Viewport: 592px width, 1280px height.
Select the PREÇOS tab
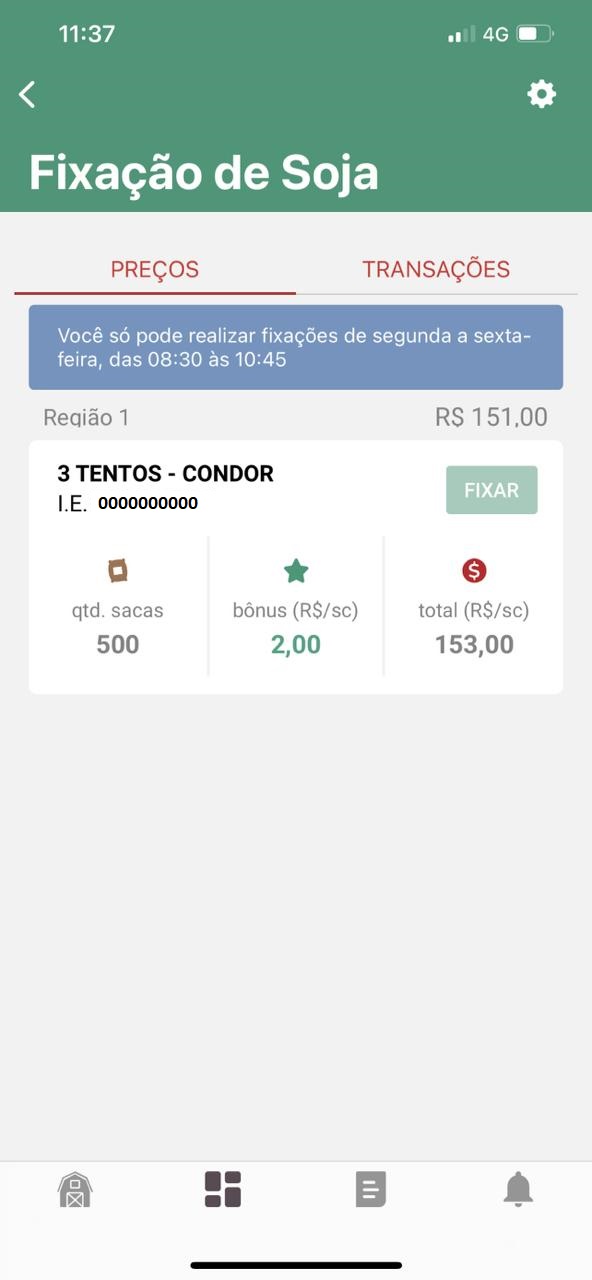(x=155, y=269)
